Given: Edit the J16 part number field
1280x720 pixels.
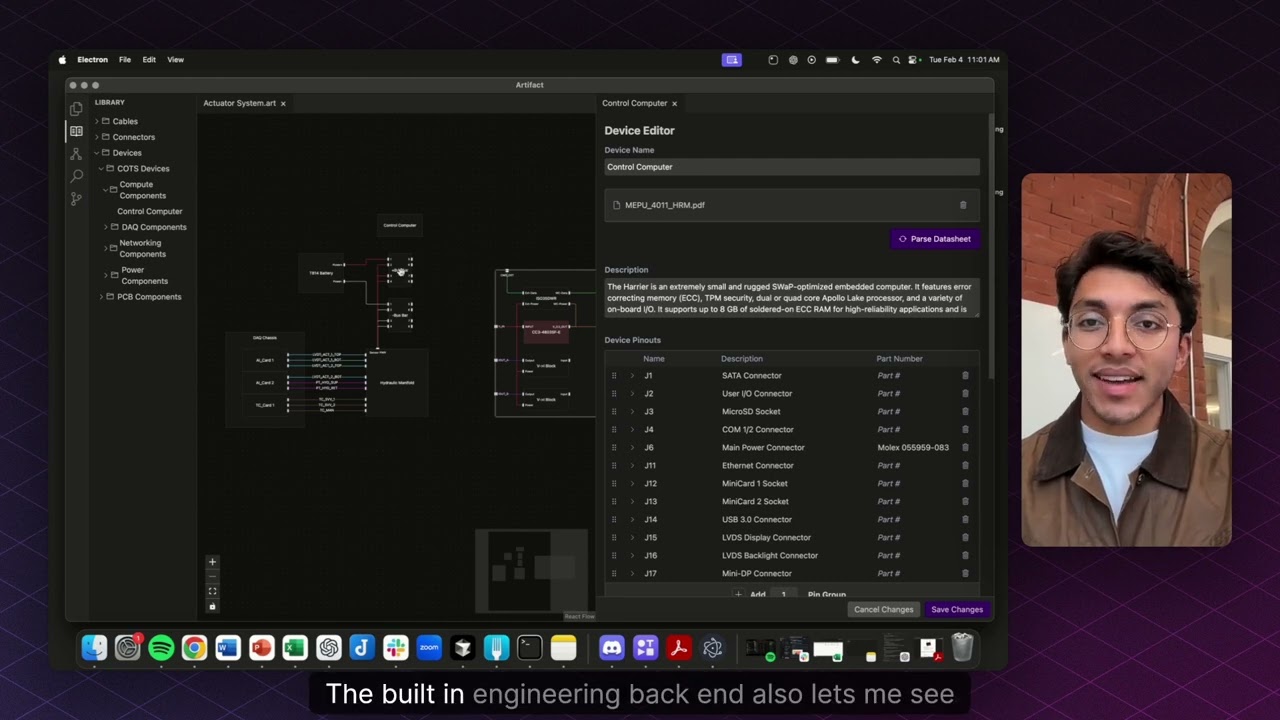Looking at the screenshot, I should click(x=889, y=556).
